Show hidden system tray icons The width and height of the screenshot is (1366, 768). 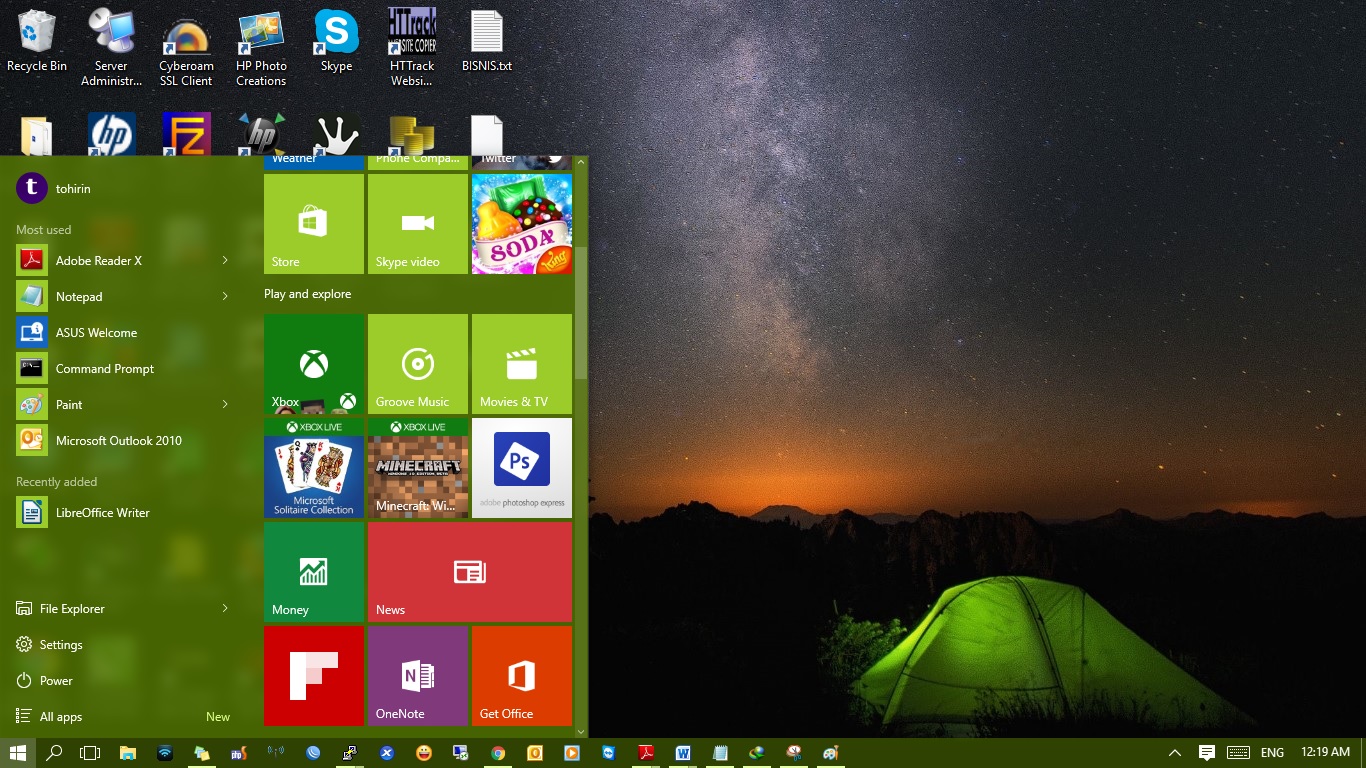(x=1175, y=753)
